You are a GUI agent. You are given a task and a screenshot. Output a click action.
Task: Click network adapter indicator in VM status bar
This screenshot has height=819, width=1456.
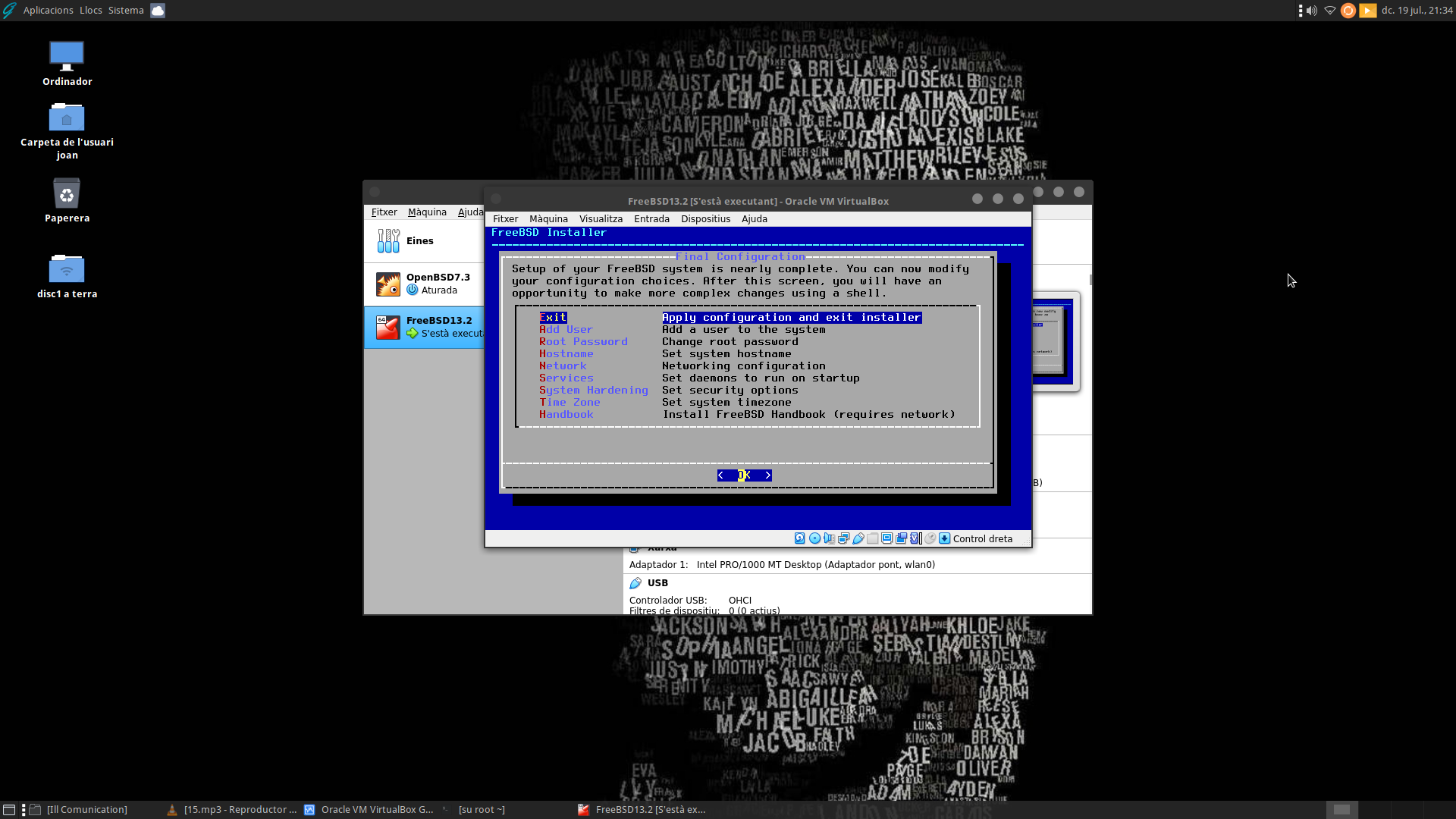tap(843, 538)
